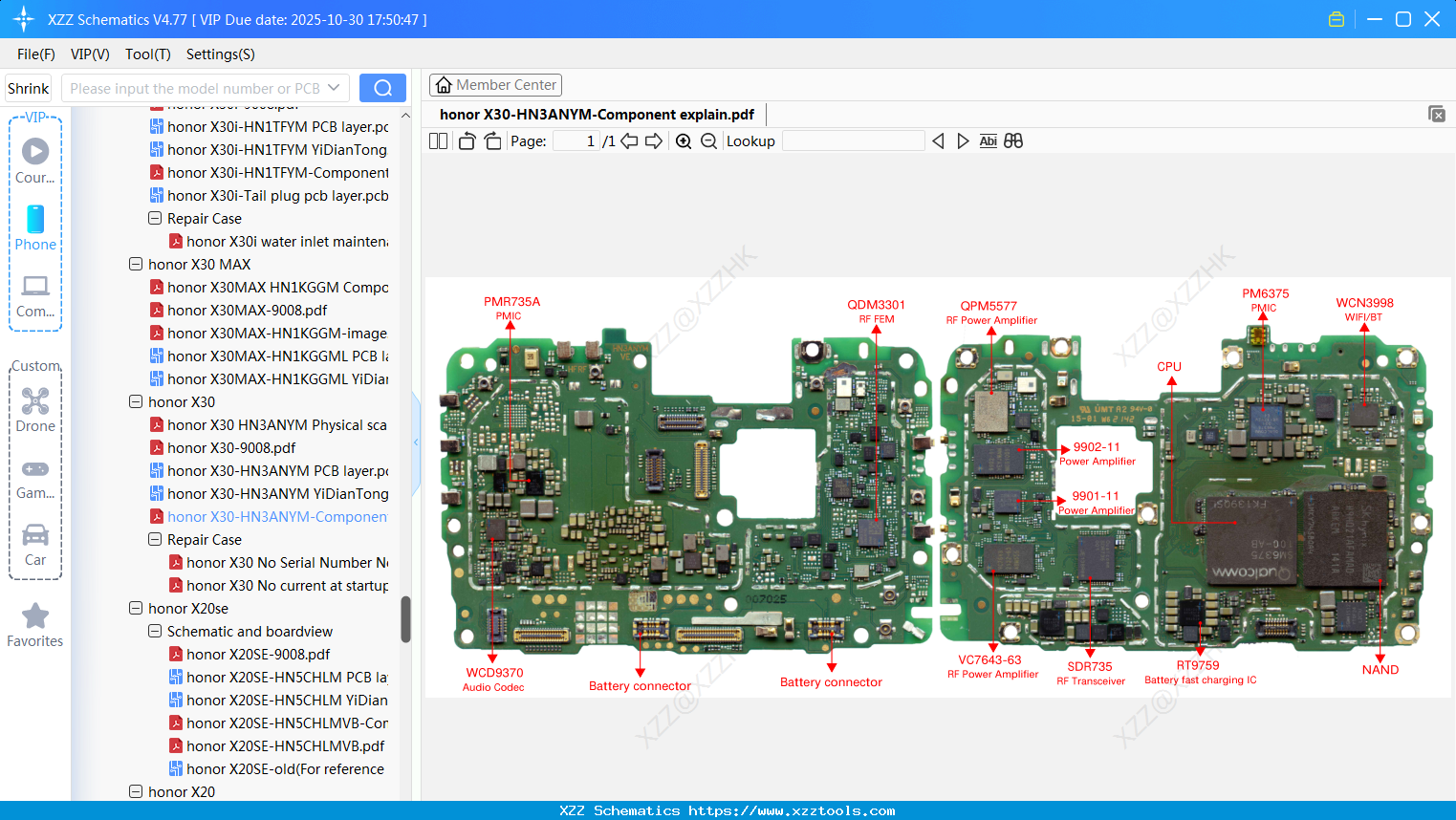This screenshot has height=820, width=1456.
Task: Click the file tree scroll-up arrow
Action: coord(405,116)
